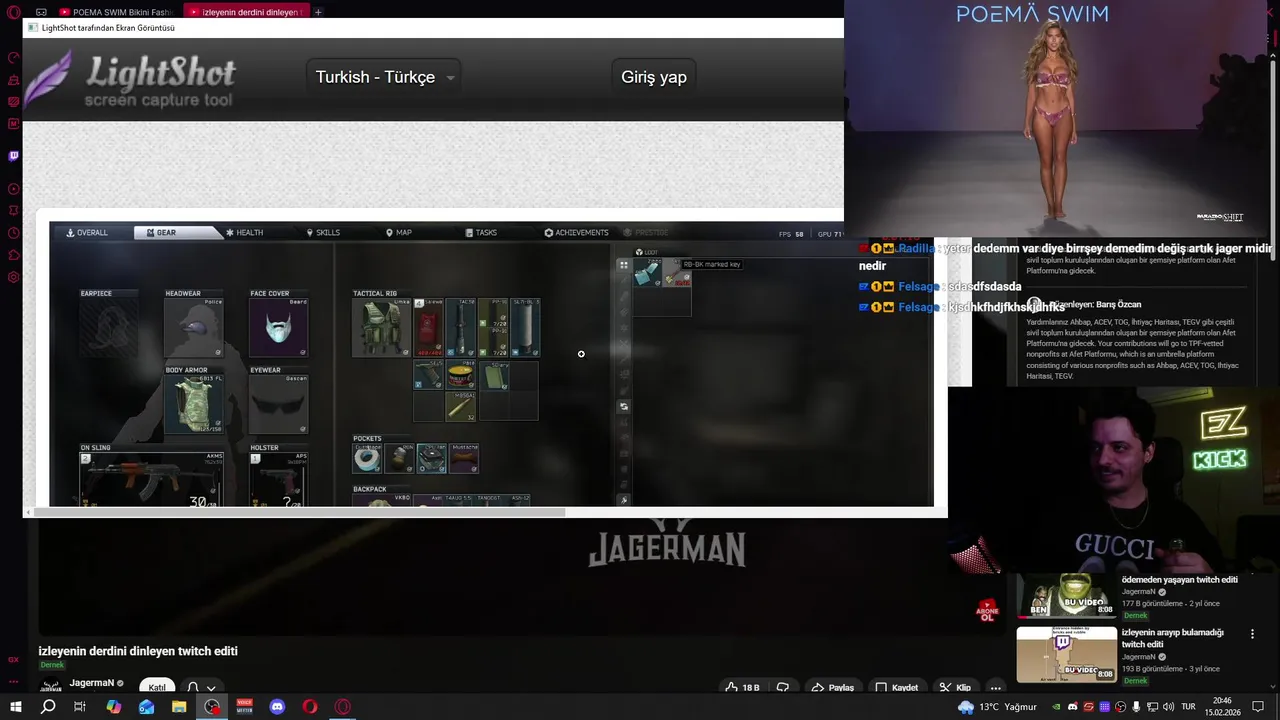Open the GX Corner gamepad tab icon

click(x=41, y=12)
